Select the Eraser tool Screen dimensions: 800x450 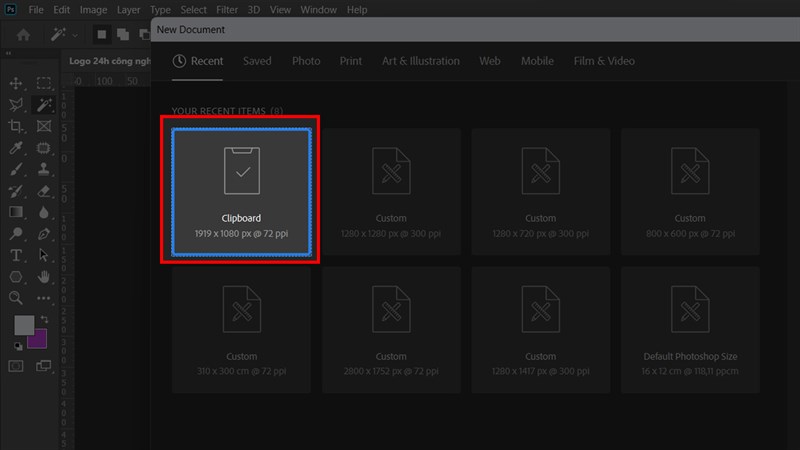click(43, 191)
